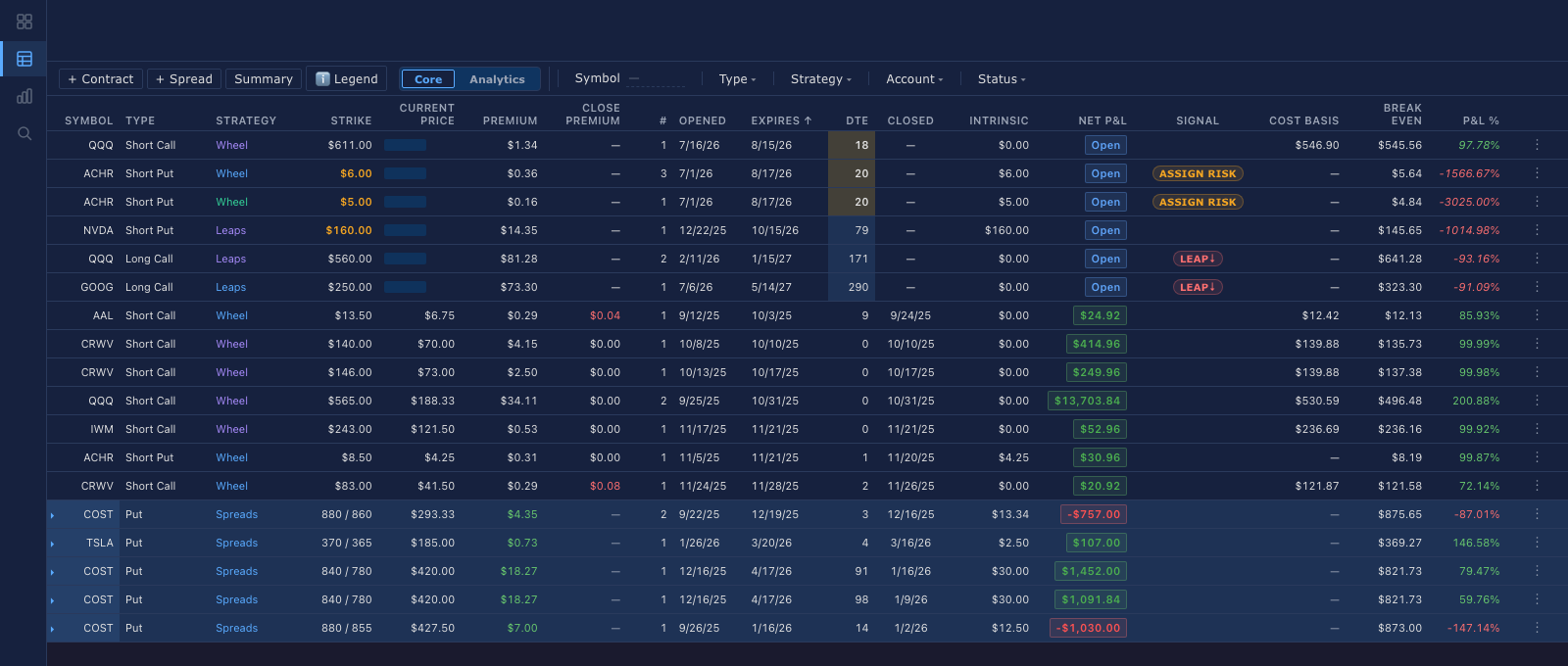1568x666 pixels.
Task: Click ASSIGN RISK badge on ACHR $5.00 row
Action: point(1198,202)
